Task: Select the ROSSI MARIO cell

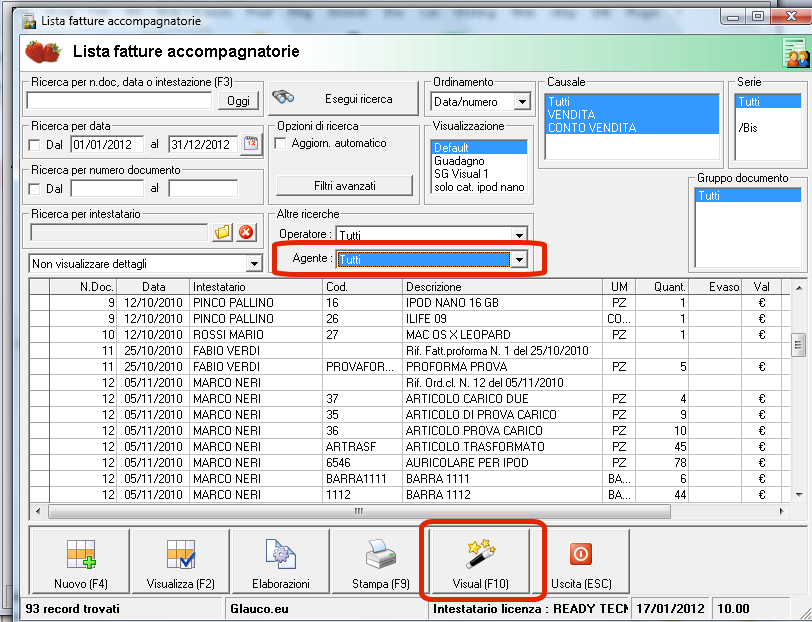Action: click(256, 335)
